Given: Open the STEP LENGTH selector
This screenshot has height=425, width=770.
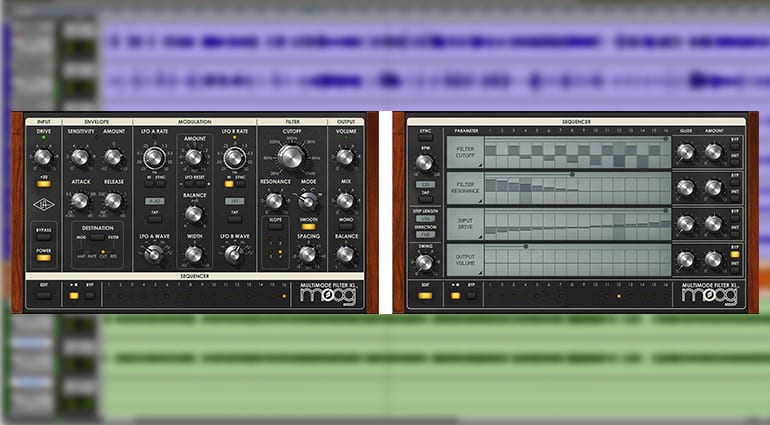Looking at the screenshot, I should coord(425,219).
